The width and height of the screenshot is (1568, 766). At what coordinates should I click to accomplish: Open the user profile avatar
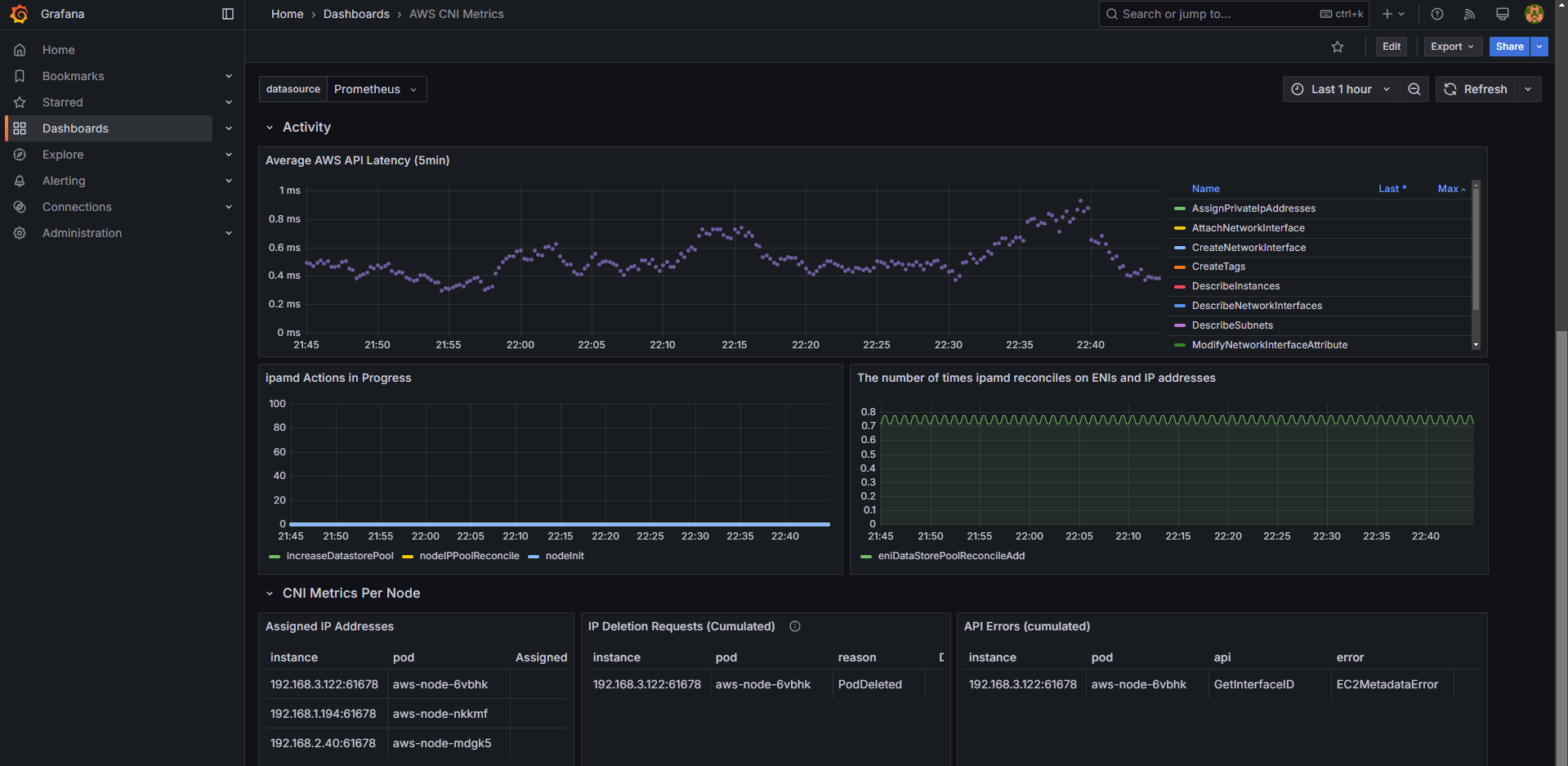pyautogui.click(x=1534, y=14)
